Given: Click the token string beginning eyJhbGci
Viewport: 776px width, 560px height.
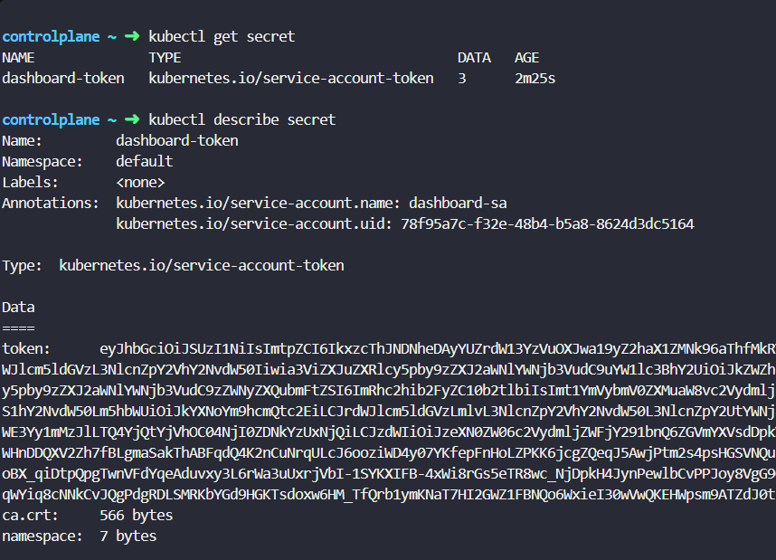Looking at the screenshot, I should pyautogui.click(x=437, y=349).
